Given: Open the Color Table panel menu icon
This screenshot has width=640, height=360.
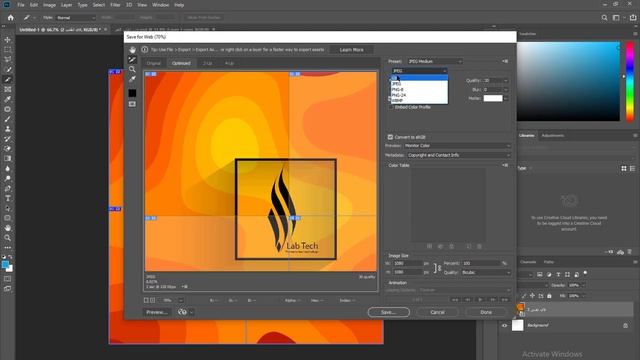Looking at the screenshot, I should pyautogui.click(x=505, y=165).
